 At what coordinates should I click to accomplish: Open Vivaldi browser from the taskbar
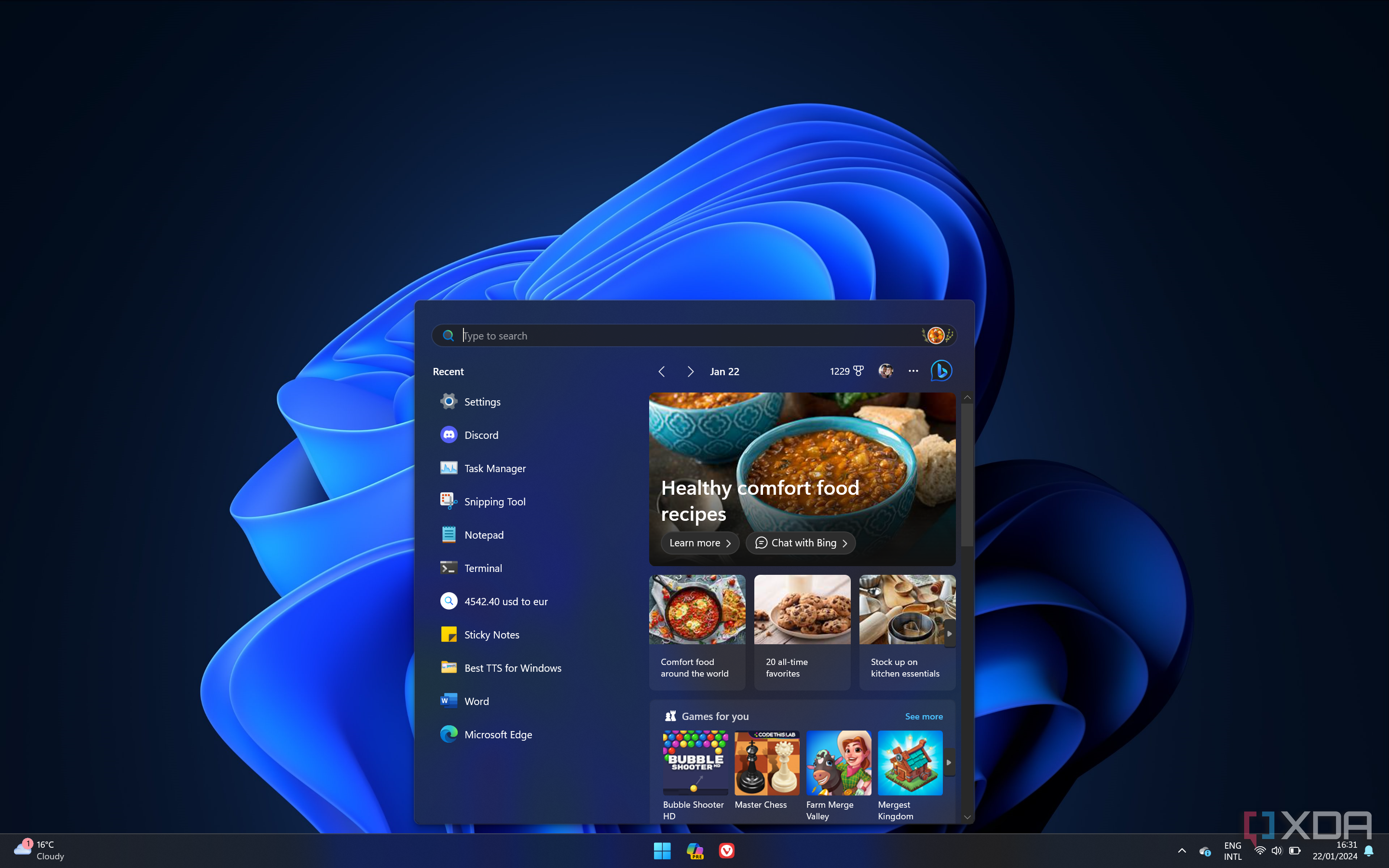(727, 851)
